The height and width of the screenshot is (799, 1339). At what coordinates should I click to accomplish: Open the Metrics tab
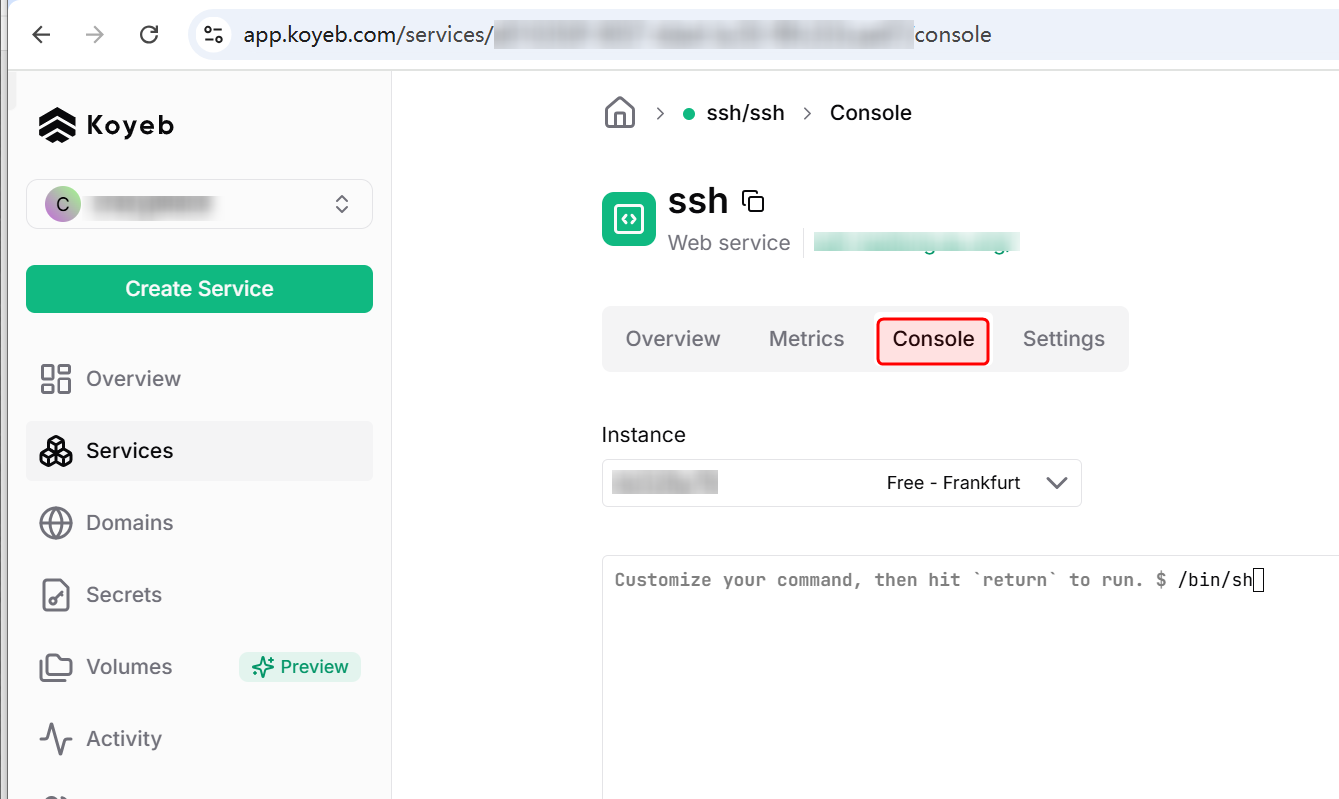pyautogui.click(x=806, y=339)
